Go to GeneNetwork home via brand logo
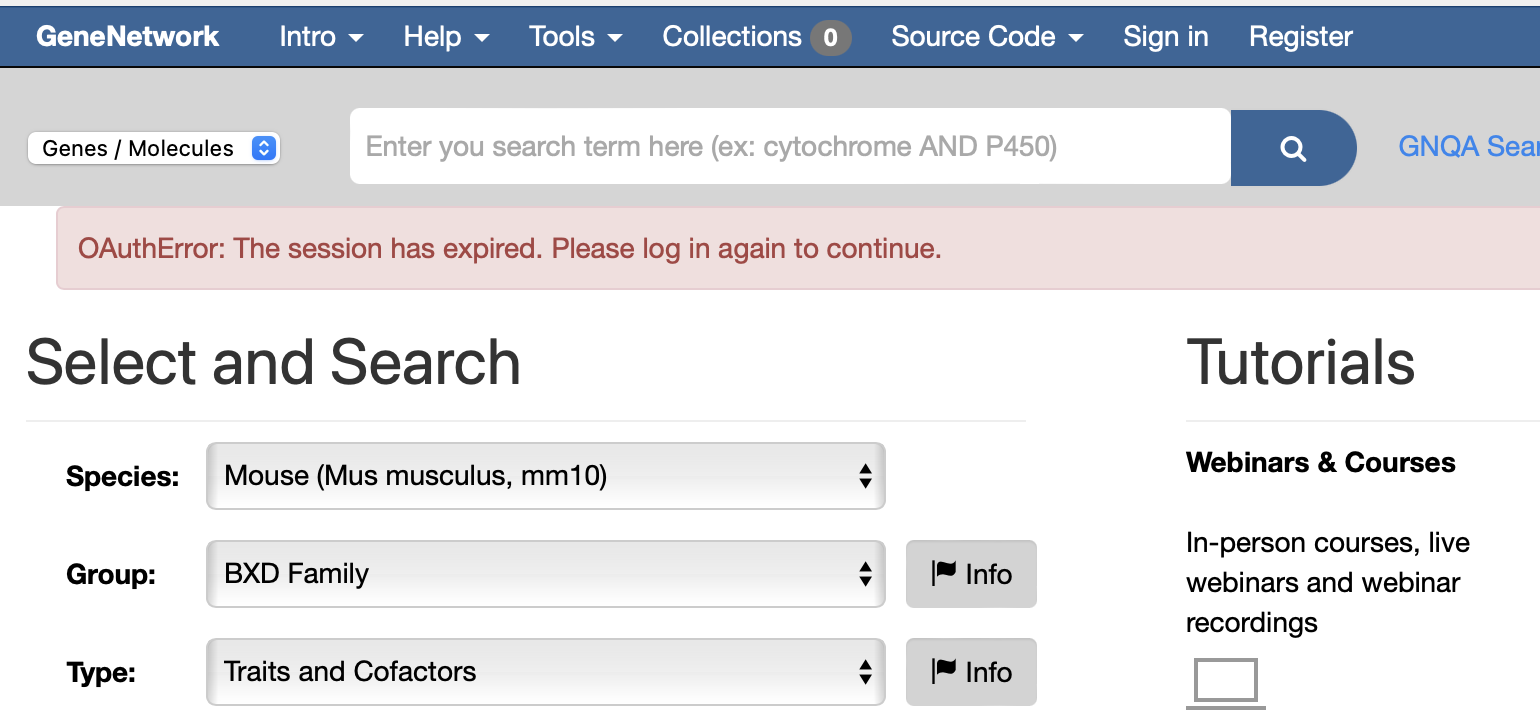The height and width of the screenshot is (728, 1540). (x=127, y=37)
